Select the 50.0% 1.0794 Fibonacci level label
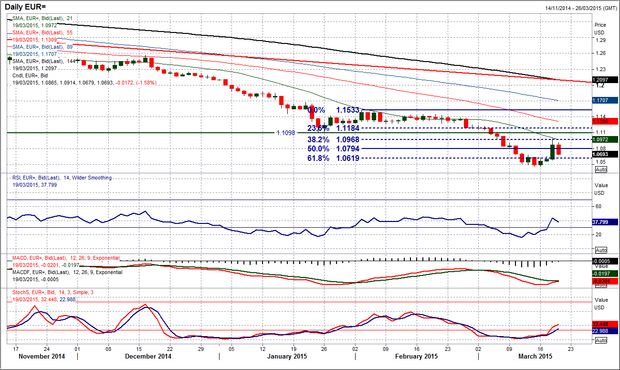620x370 pixels. click(x=333, y=149)
